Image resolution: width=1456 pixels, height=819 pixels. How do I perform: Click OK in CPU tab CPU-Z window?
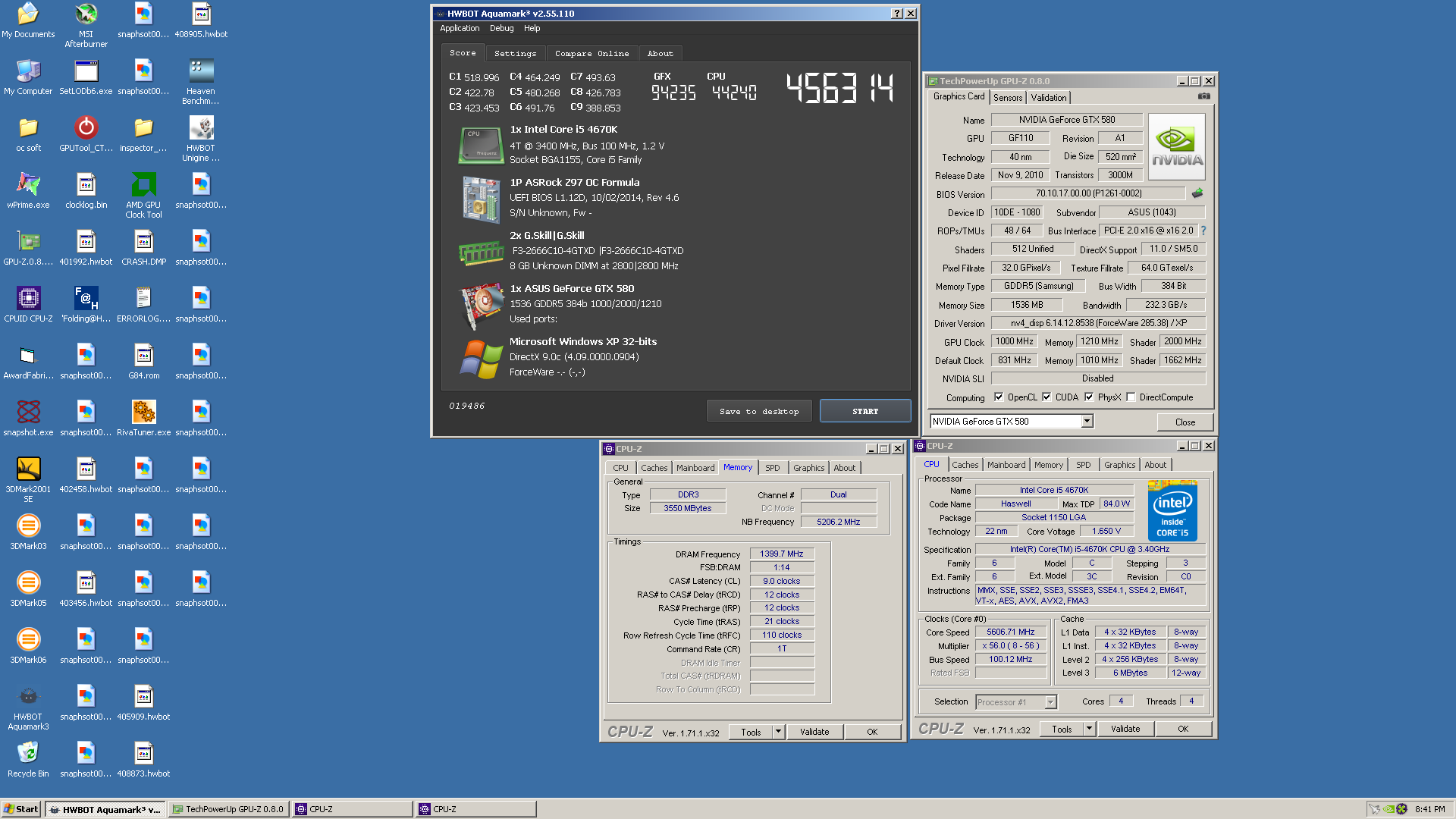1182,729
